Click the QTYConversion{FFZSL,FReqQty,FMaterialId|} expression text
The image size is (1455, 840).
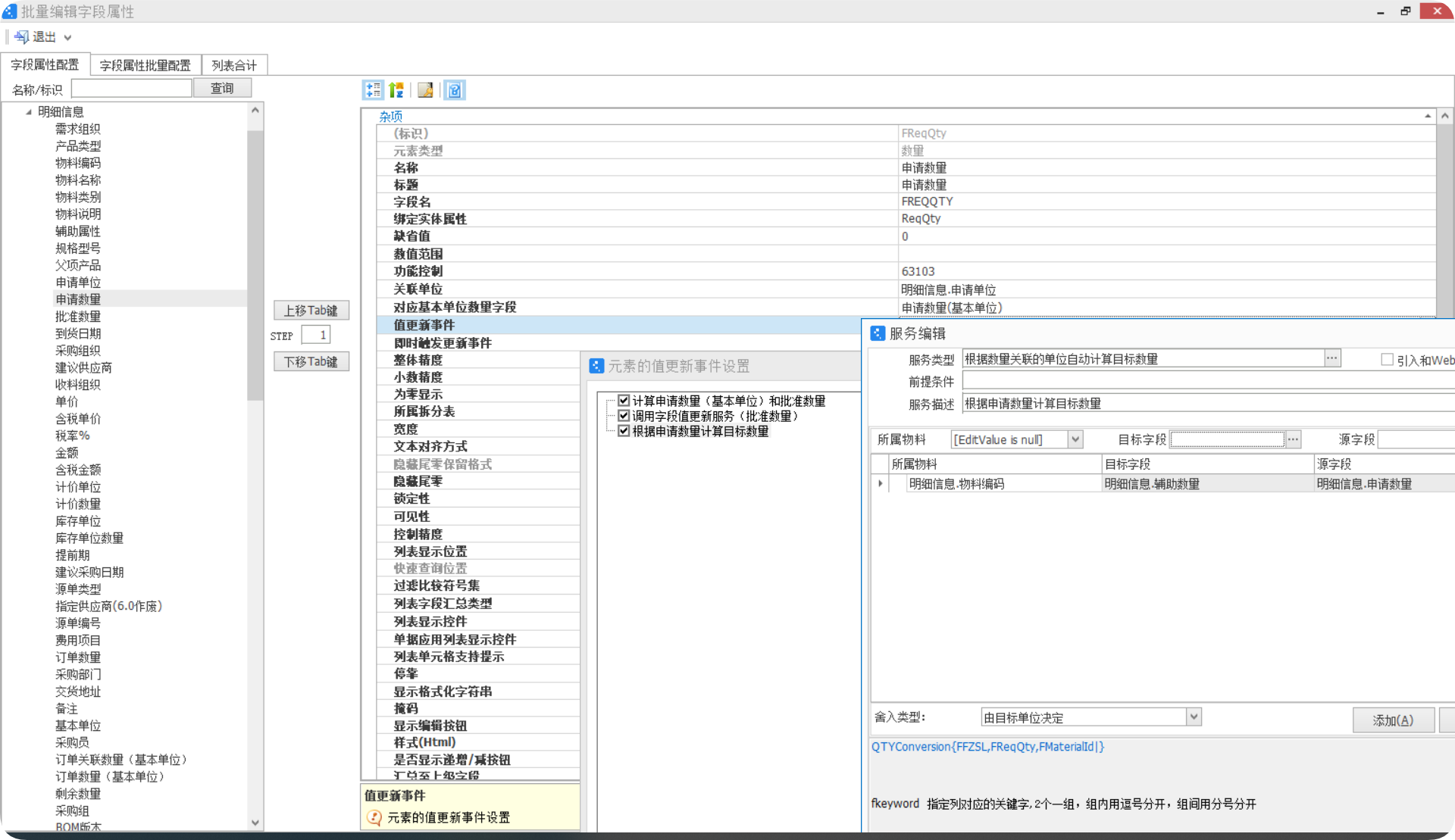pyautogui.click(x=987, y=747)
